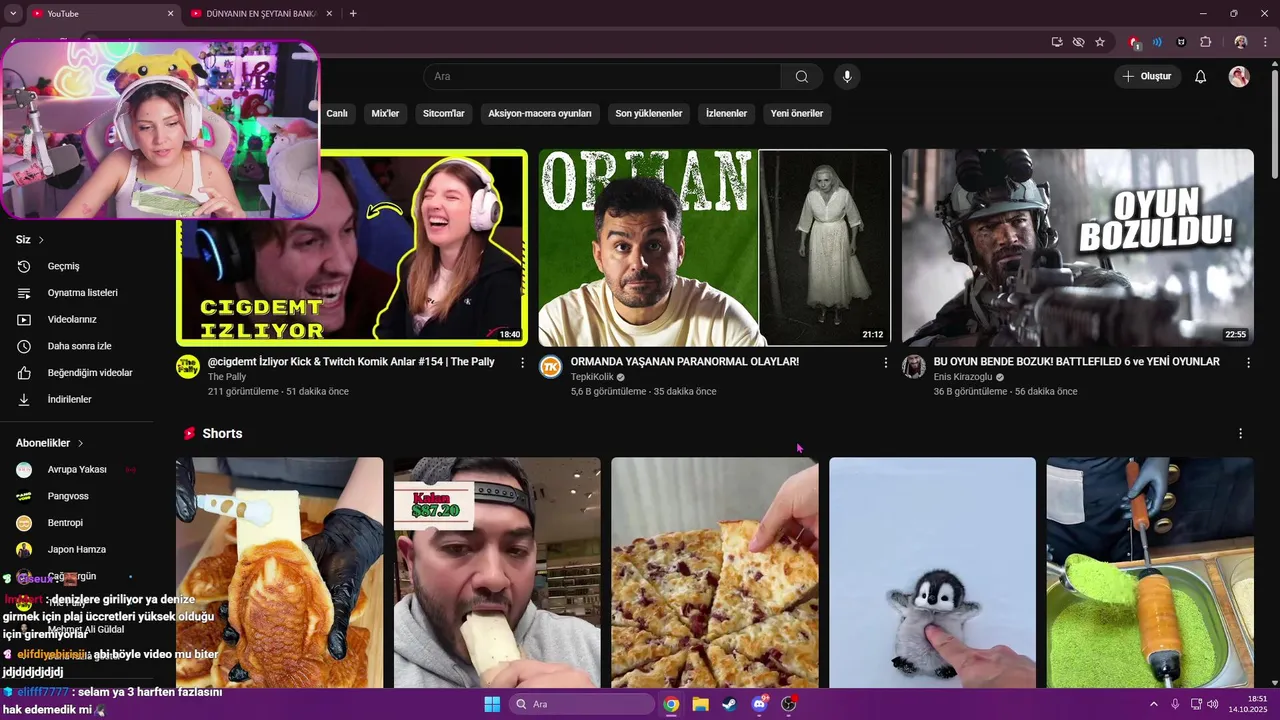
Task: Open the Windows Start menu
Action: pyautogui.click(x=492, y=704)
